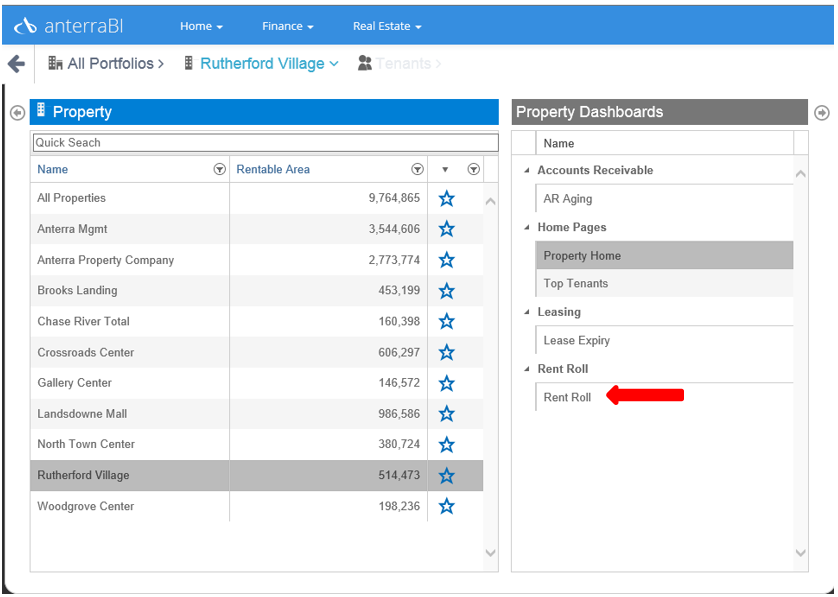Image resolution: width=838 pixels, height=597 pixels.
Task: Select the Landsdowne Mall row
Action: pos(257,414)
